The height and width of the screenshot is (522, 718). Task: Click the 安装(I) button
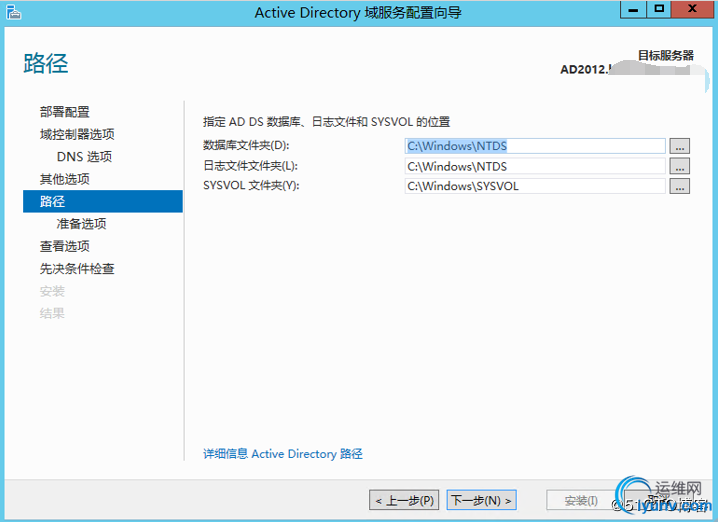(x=581, y=500)
